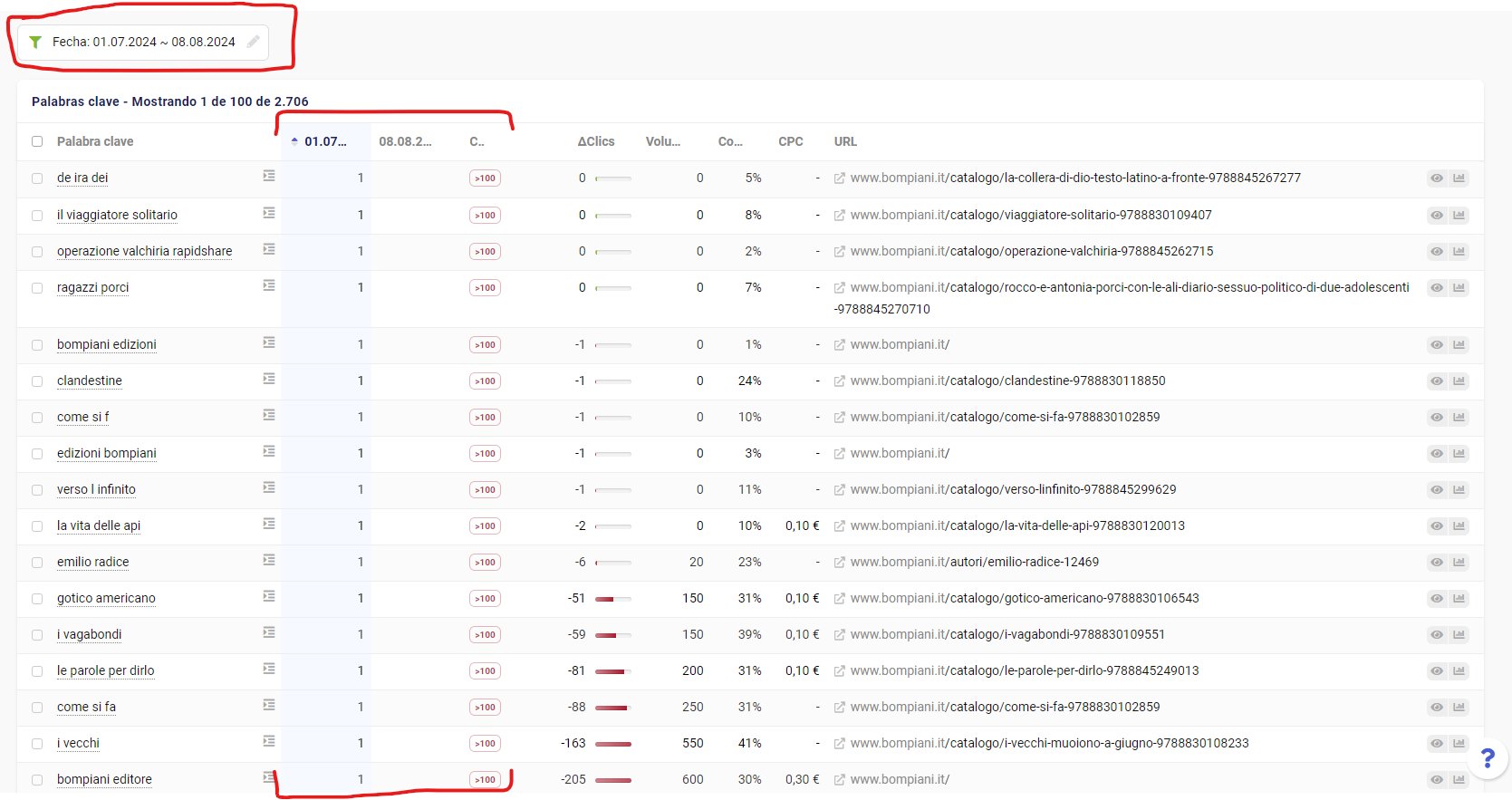This screenshot has height=800, width=1512.
Task: Show history chart for 'de ira dei' row
Action: 1459,178
